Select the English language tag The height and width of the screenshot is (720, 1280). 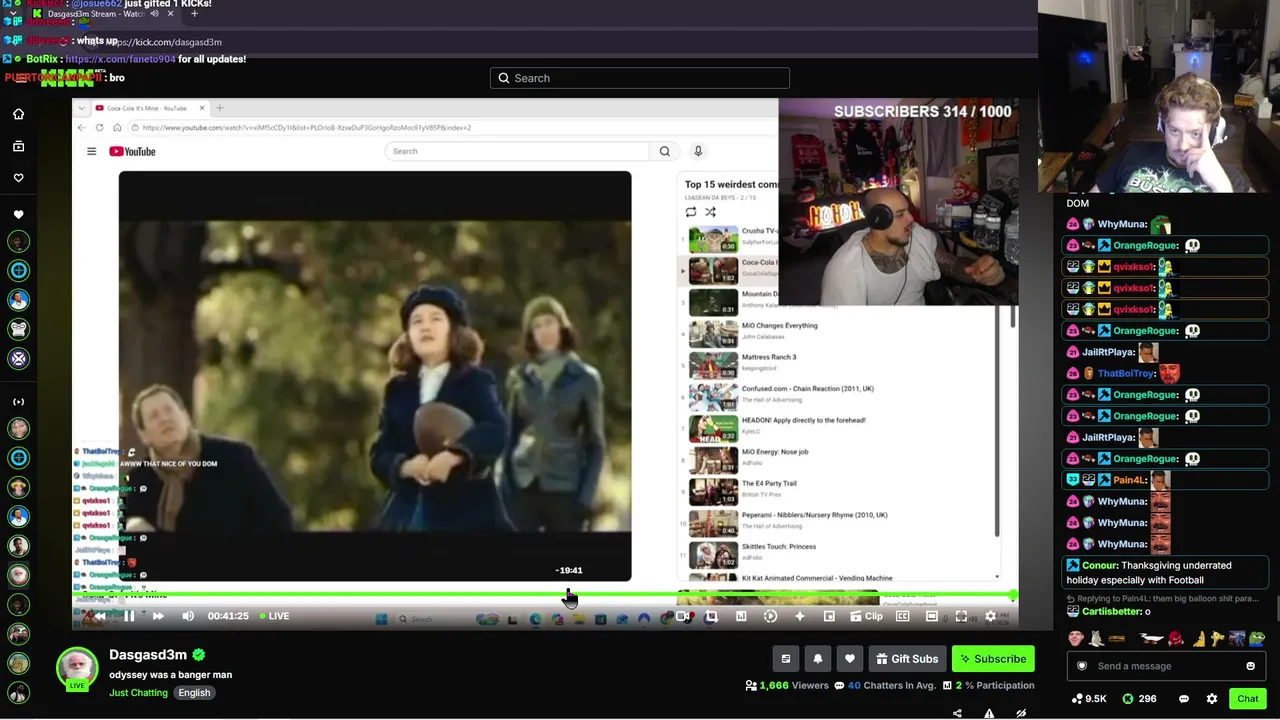(x=194, y=693)
